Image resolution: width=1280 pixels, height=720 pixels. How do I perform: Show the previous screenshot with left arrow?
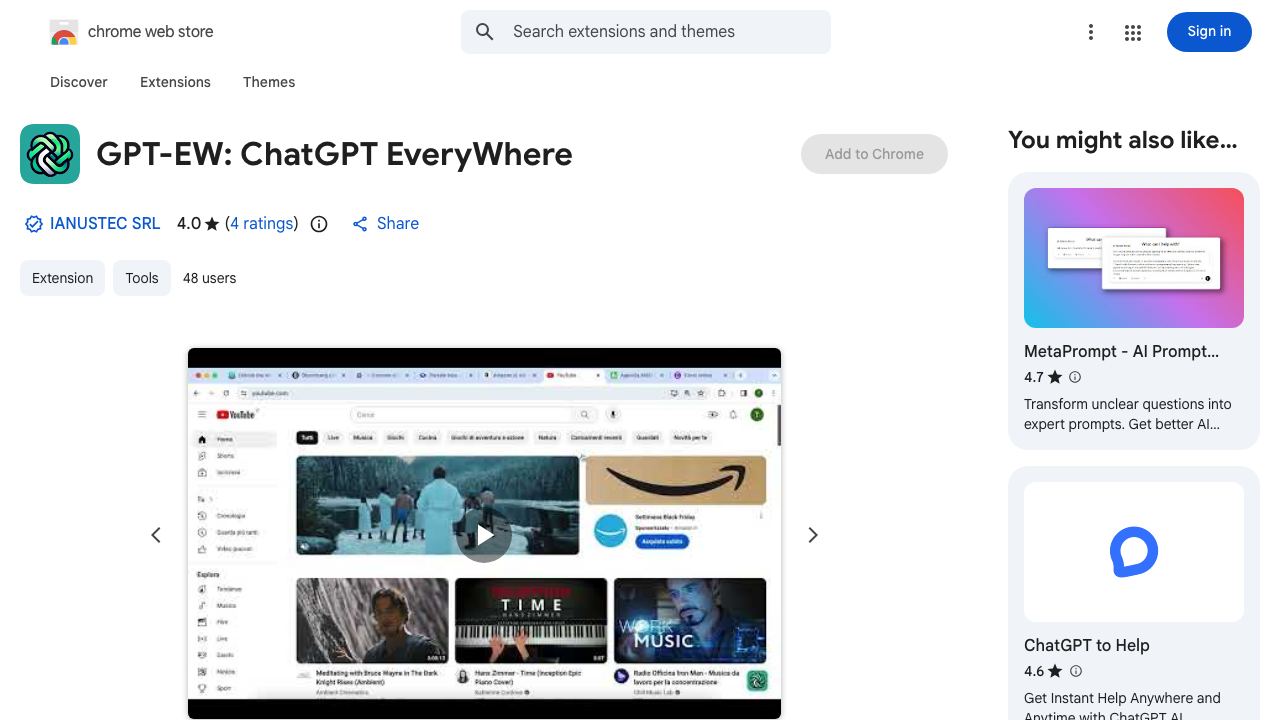(156, 535)
